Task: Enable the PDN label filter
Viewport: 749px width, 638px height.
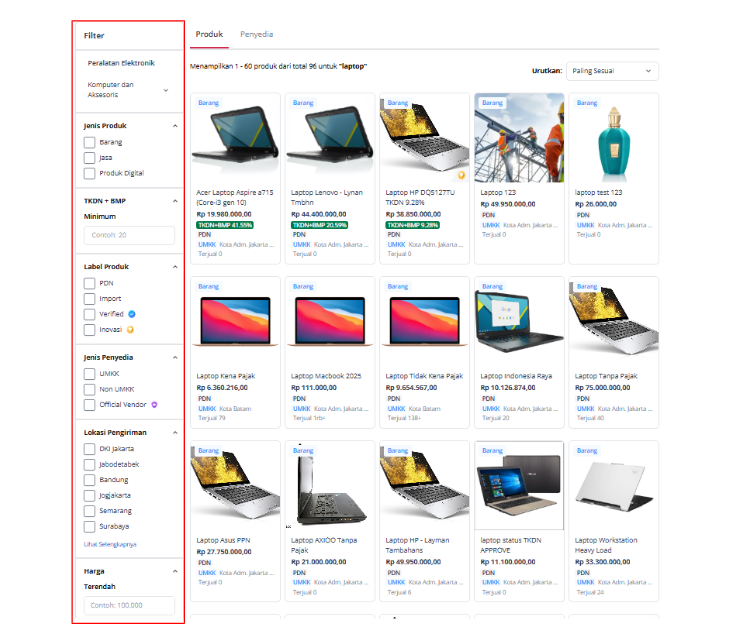Action: click(x=89, y=283)
